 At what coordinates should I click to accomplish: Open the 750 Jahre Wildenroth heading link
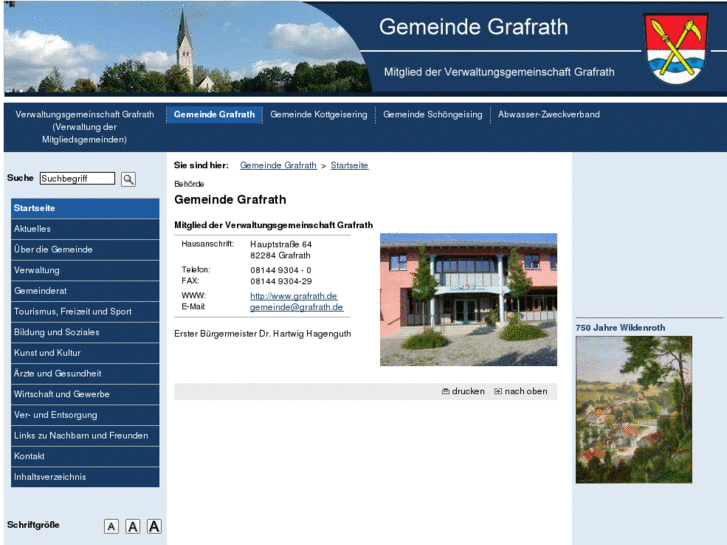(x=620, y=328)
